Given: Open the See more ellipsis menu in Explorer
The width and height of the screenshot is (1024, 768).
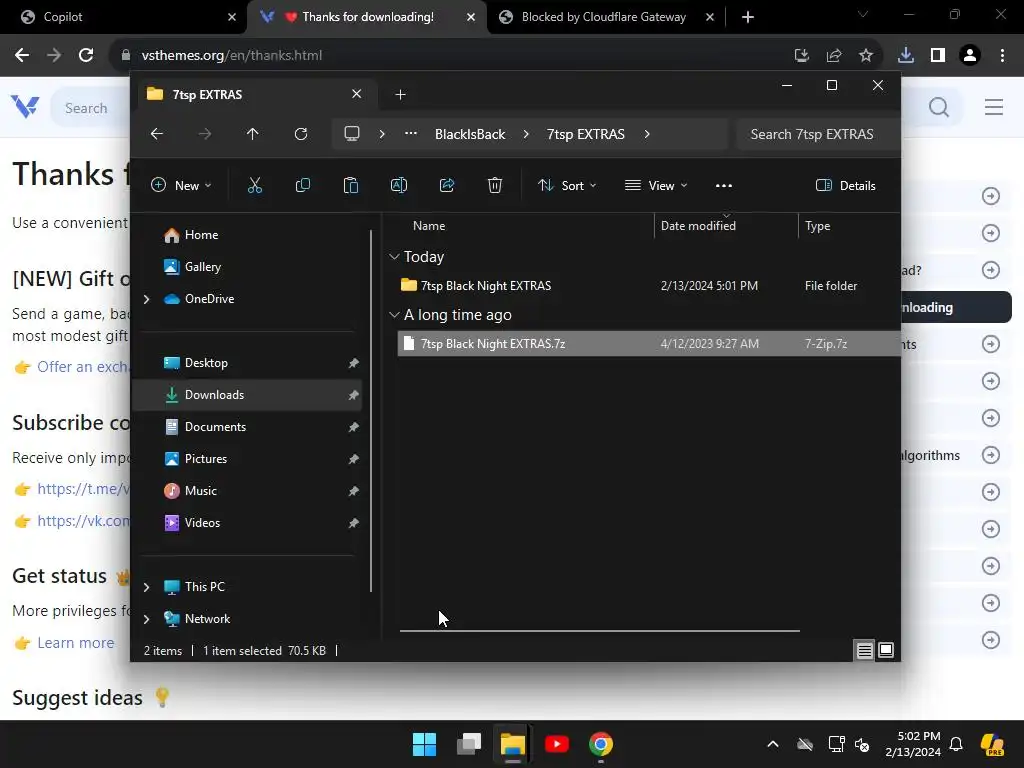Looking at the screenshot, I should [724, 185].
